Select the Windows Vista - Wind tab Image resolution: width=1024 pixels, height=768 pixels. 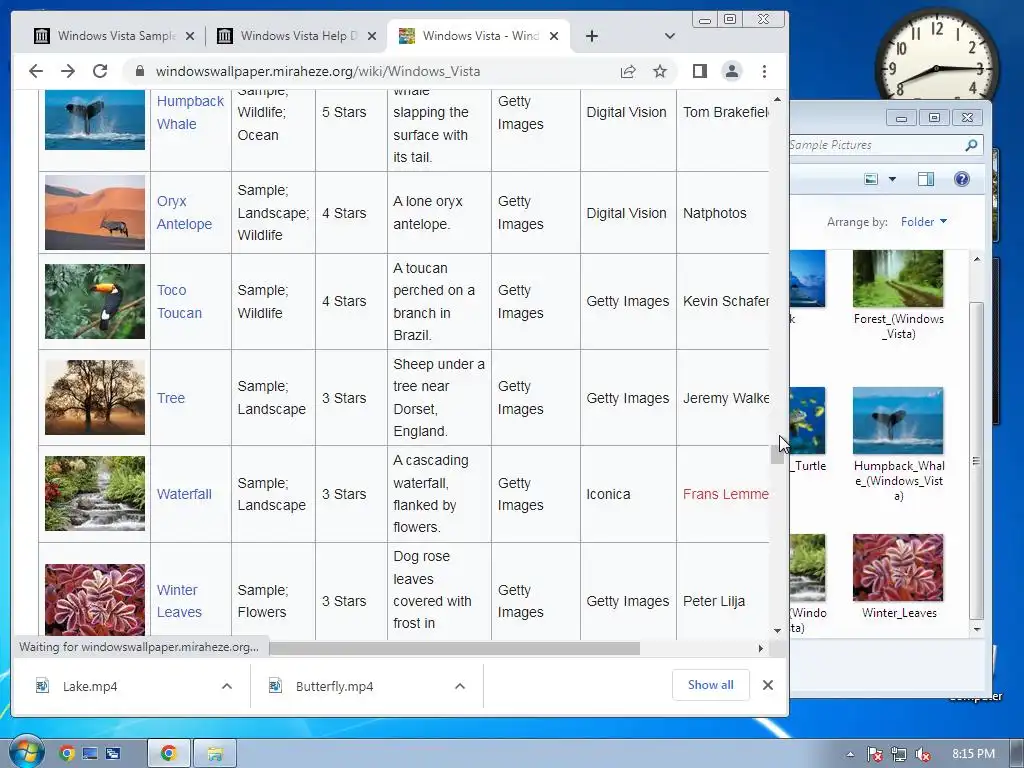click(x=478, y=36)
